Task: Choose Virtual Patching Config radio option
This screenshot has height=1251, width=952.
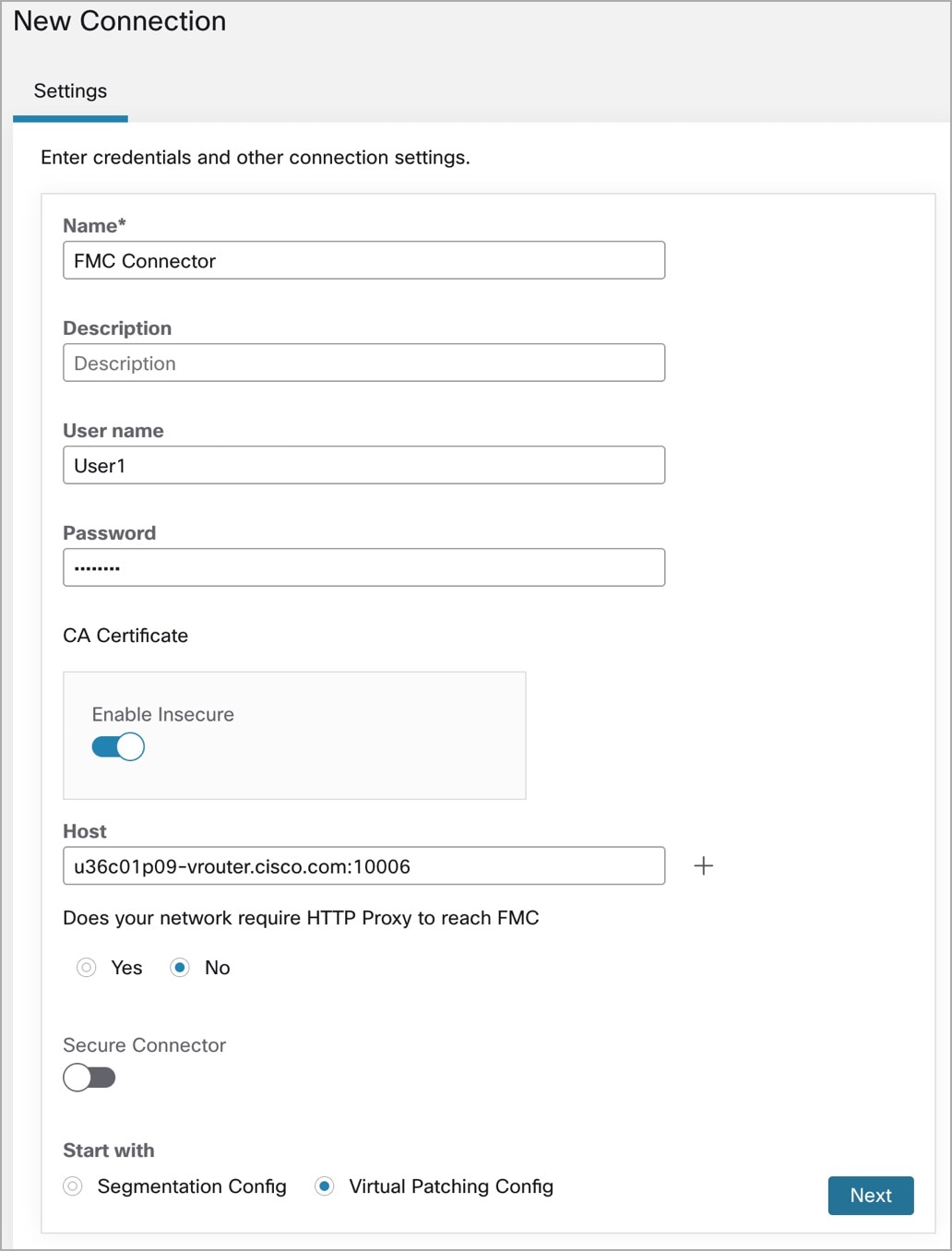Action: point(324,1186)
